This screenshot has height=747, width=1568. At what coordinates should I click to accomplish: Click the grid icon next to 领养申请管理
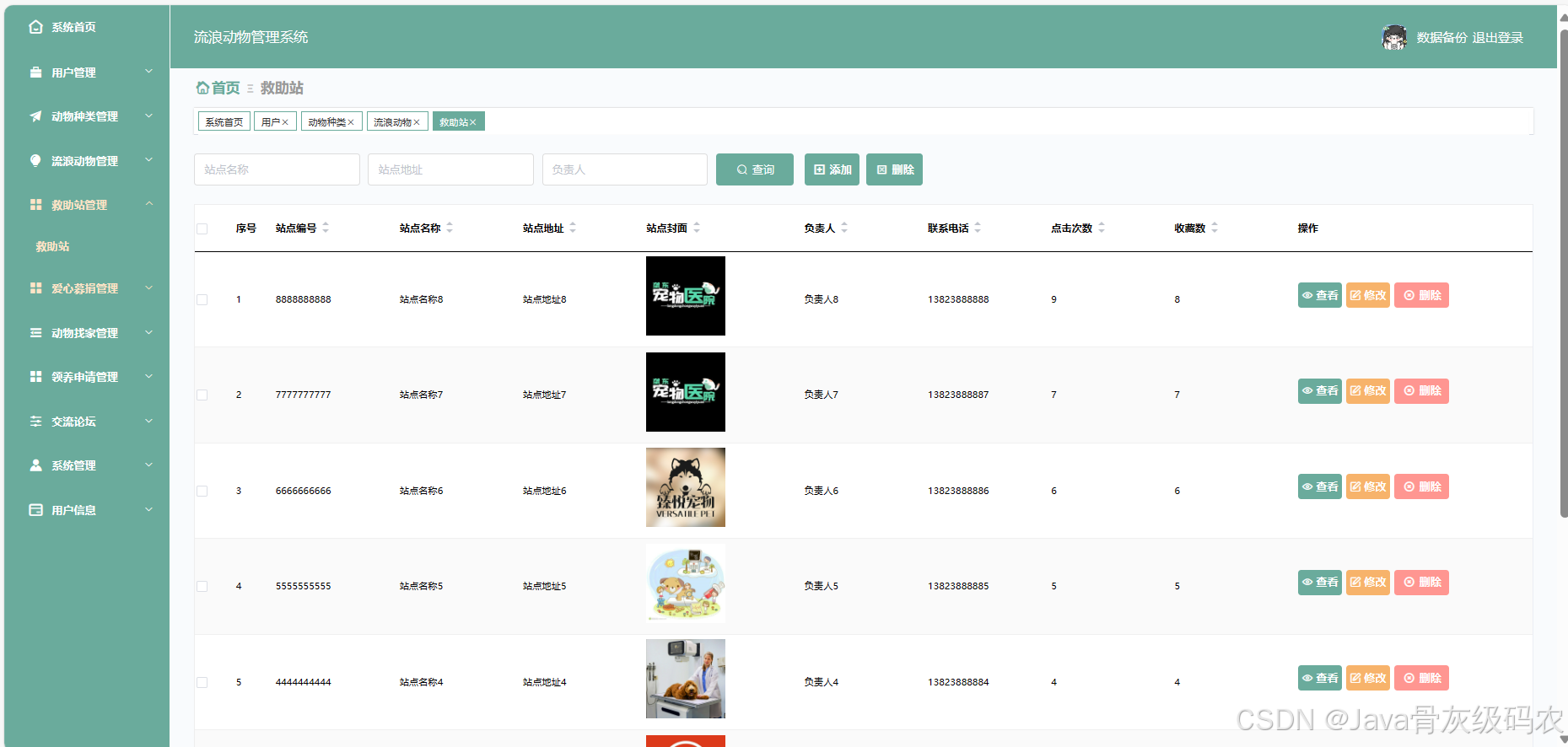point(35,377)
